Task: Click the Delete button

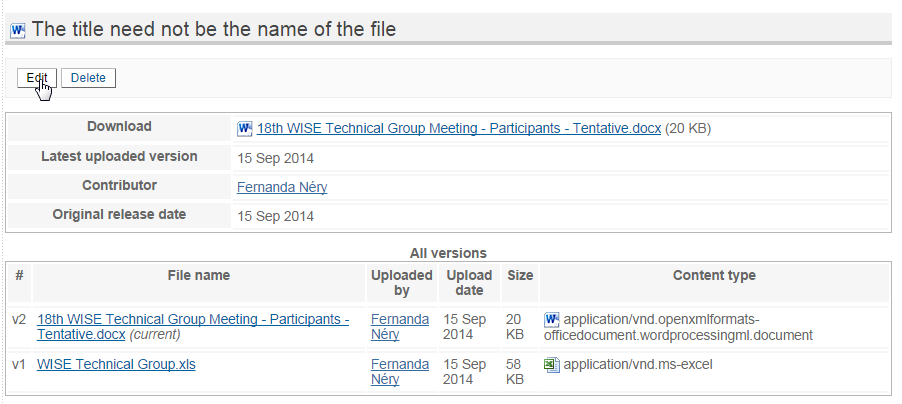Action: click(88, 78)
